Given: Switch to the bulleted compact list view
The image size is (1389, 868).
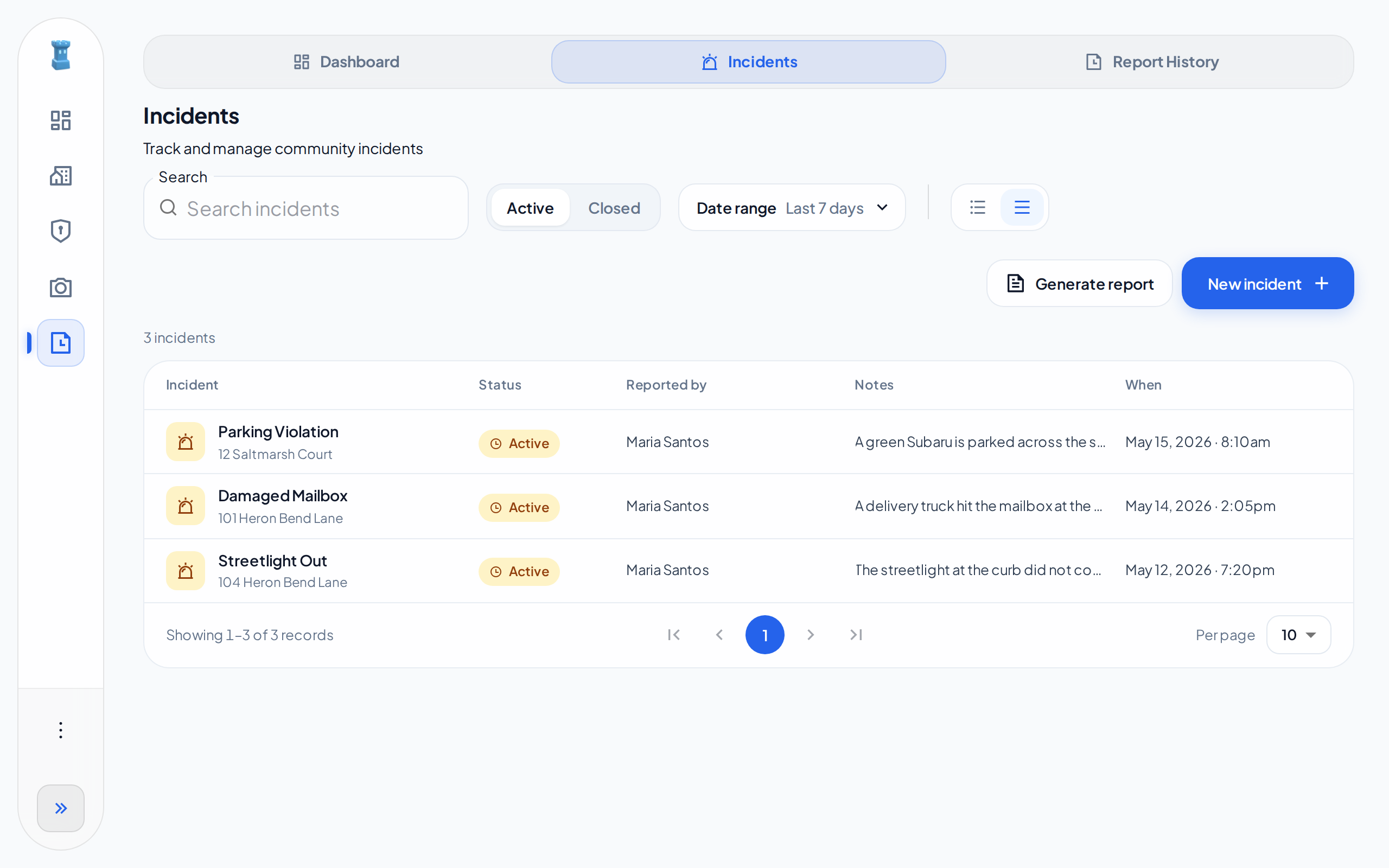Looking at the screenshot, I should click(978, 207).
